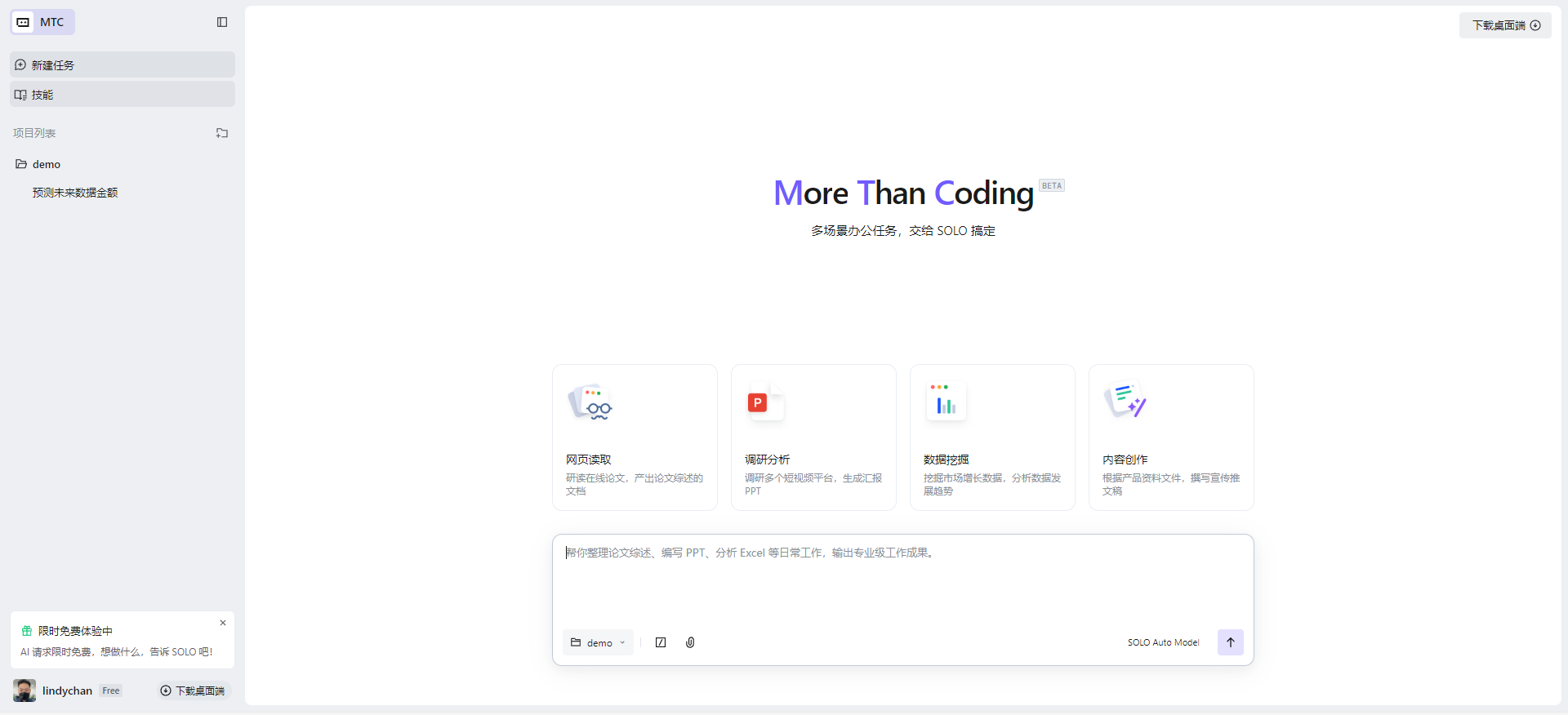Open the 预测未来数据金额 task
The height and width of the screenshot is (715, 1568).
click(75, 193)
